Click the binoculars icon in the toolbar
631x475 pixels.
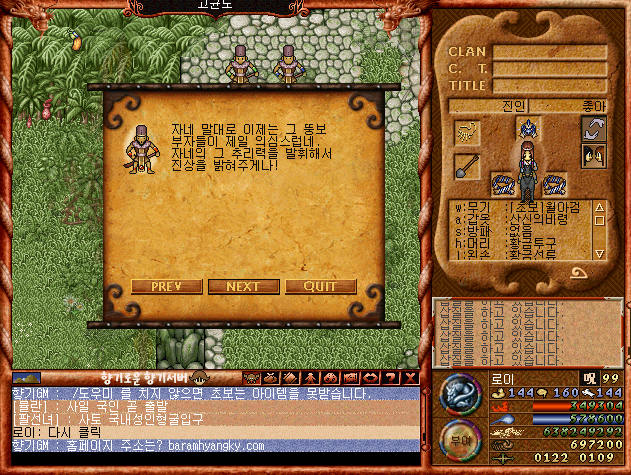click(330, 378)
